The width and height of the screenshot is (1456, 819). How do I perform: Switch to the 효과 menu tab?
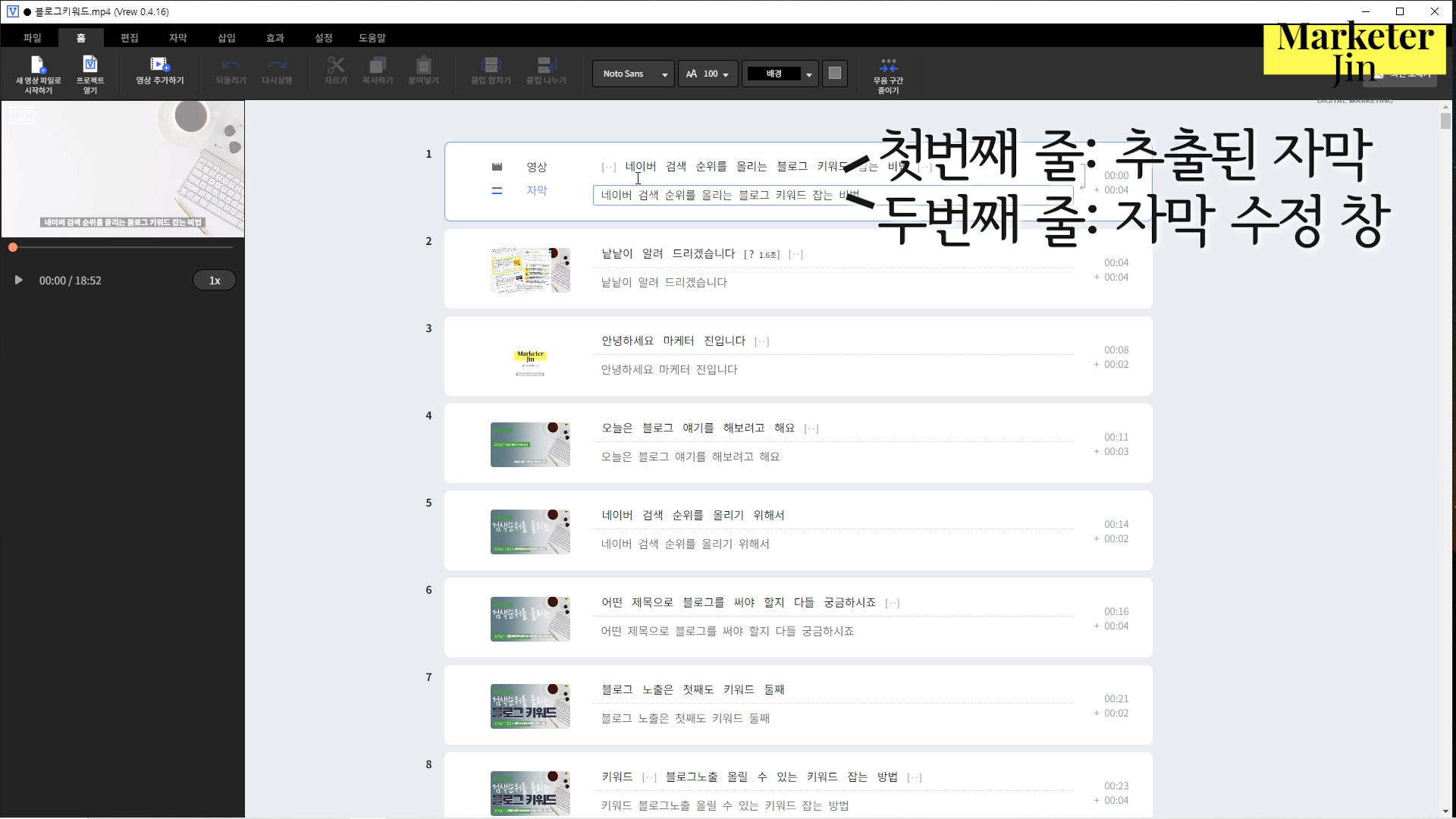tap(275, 38)
